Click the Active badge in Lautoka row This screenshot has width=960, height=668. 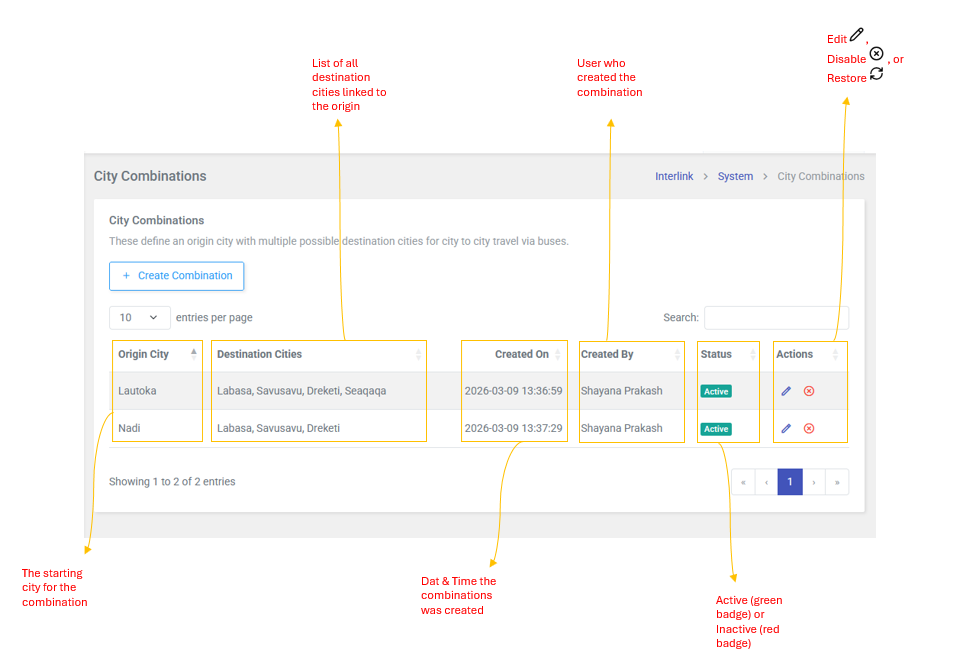tap(716, 391)
